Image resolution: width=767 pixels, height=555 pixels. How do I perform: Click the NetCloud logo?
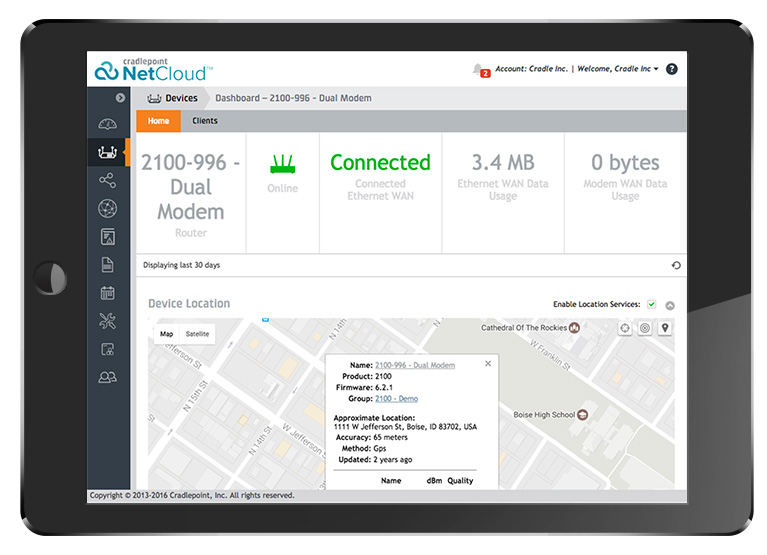coord(154,69)
